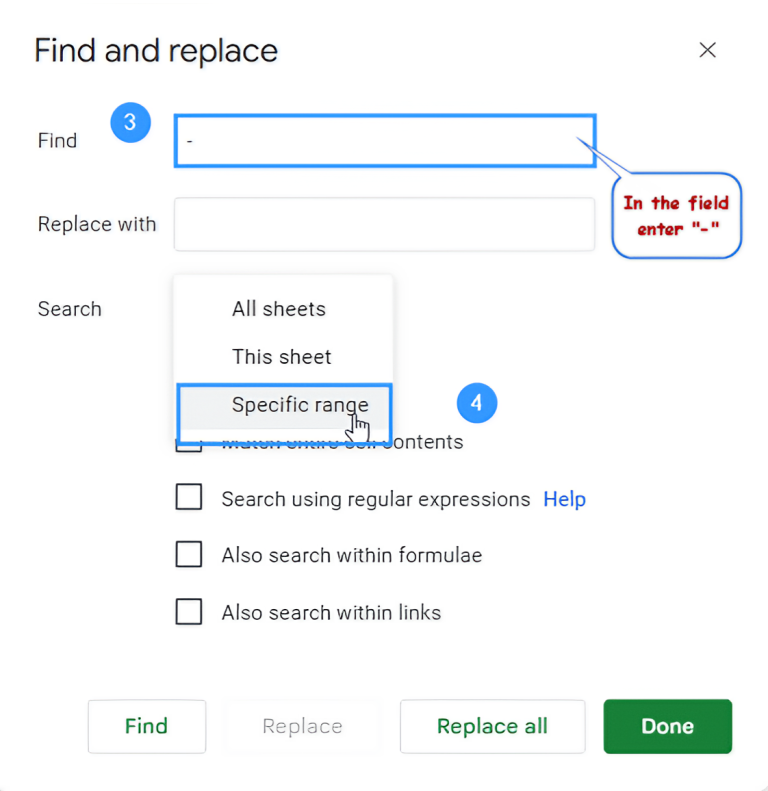Open the Help link for regular expressions

point(564,499)
